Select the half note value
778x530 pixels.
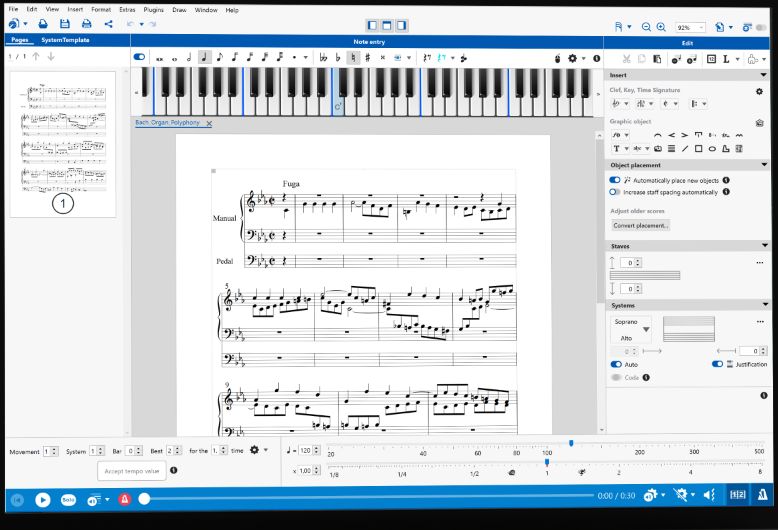189,58
